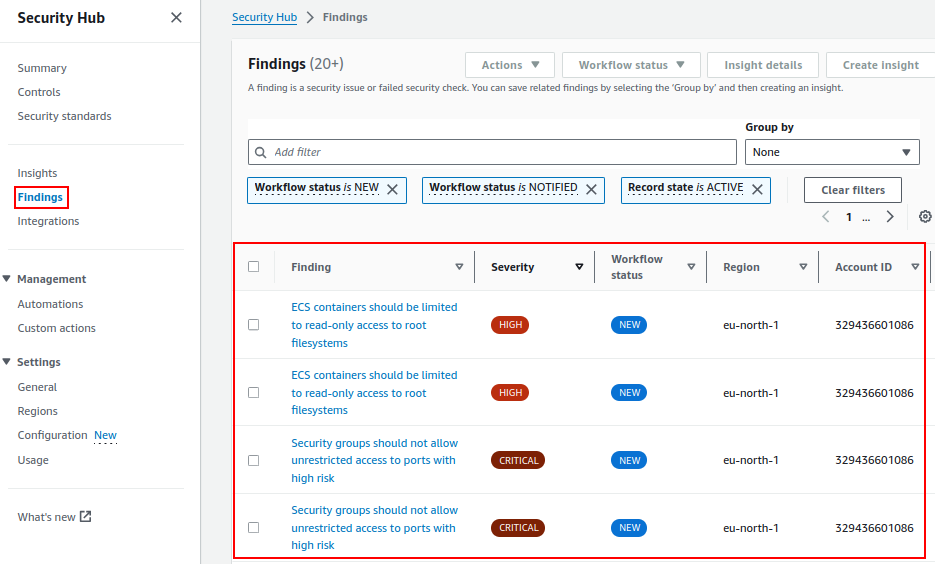The width and height of the screenshot is (935, 564).
Task: Sort table by Account ID column arrow
Action: [x=915, y=266]
